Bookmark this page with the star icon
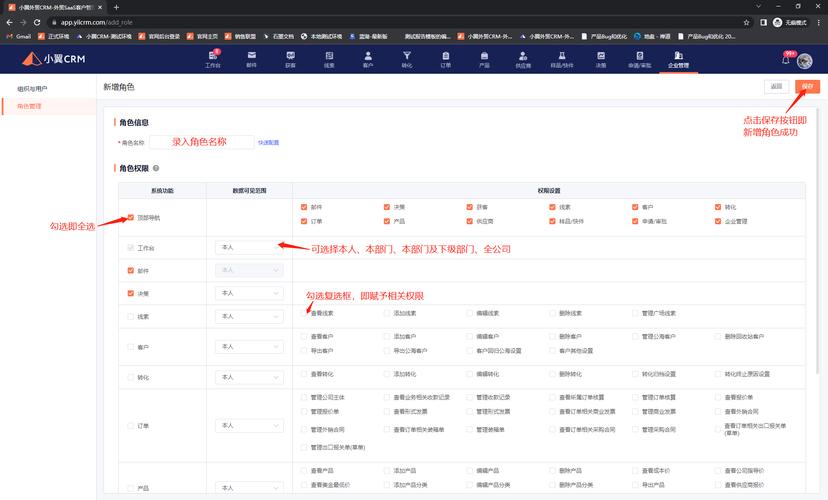 746,22
